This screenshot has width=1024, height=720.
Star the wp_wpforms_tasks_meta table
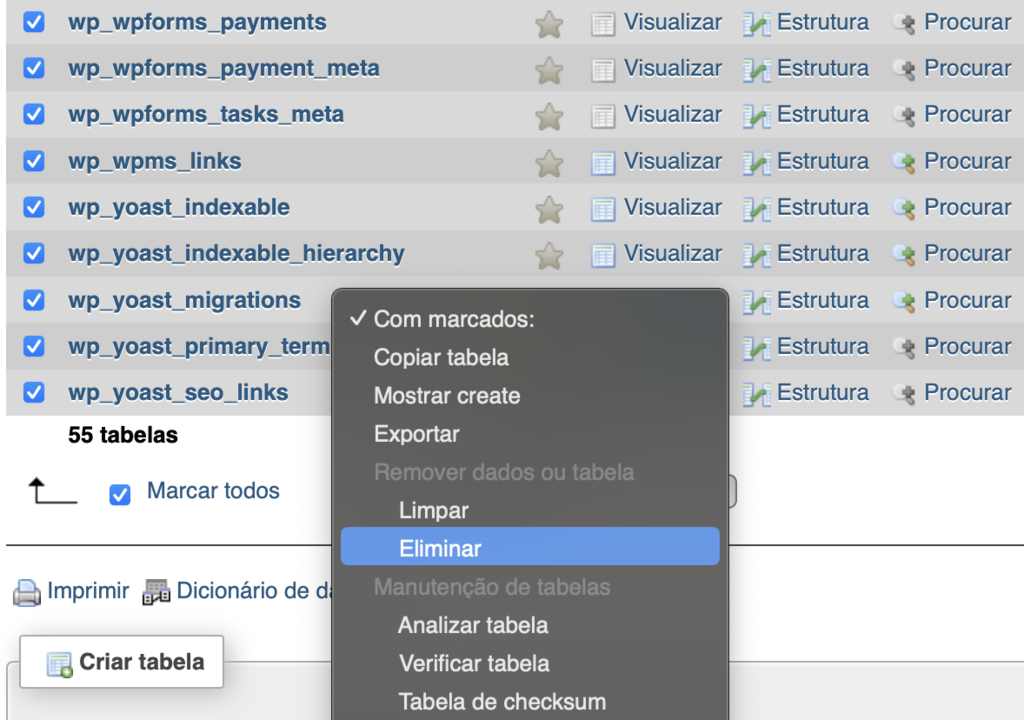pyautogui.click(x=548, y=114)
